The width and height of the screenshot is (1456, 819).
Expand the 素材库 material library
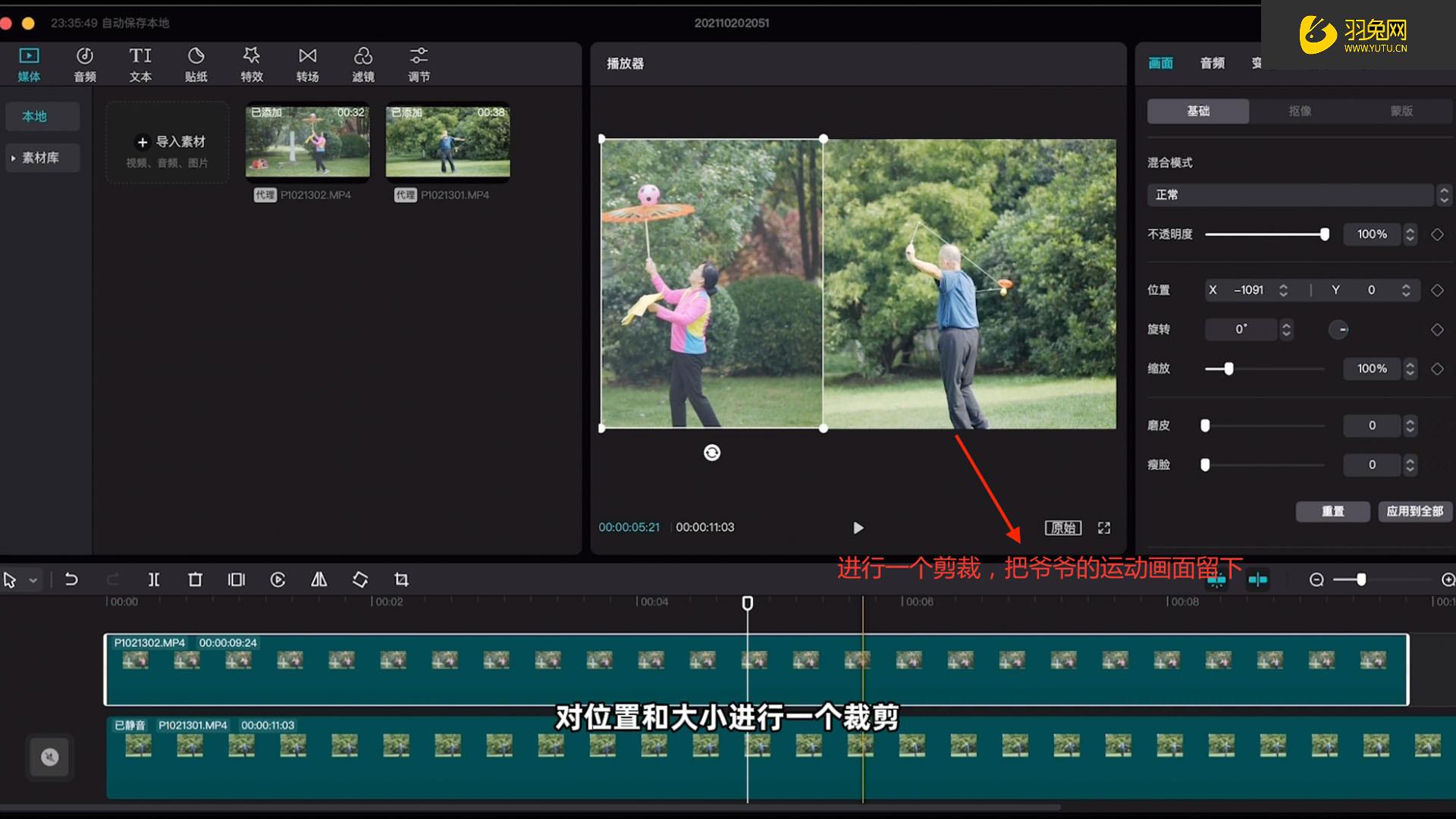point(42,158)
